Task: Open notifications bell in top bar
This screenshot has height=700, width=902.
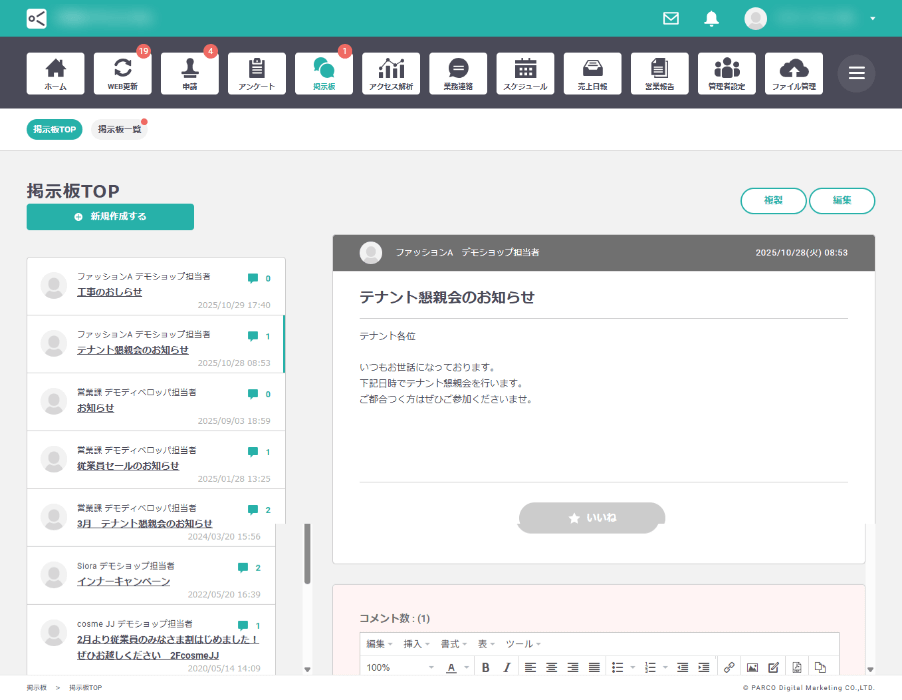Action: click(712, 18)
